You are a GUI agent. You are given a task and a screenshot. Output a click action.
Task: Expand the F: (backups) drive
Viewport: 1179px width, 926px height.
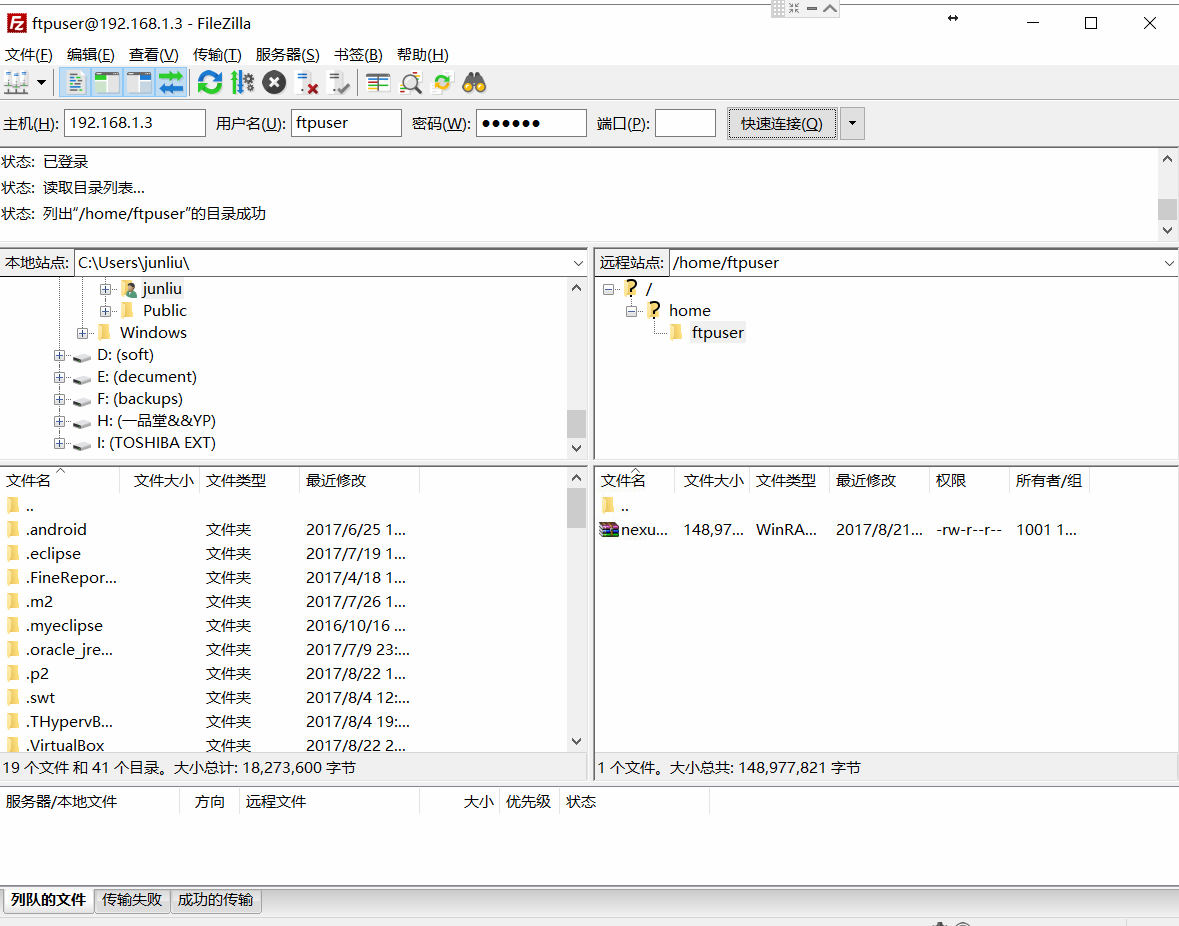(59, 399)
